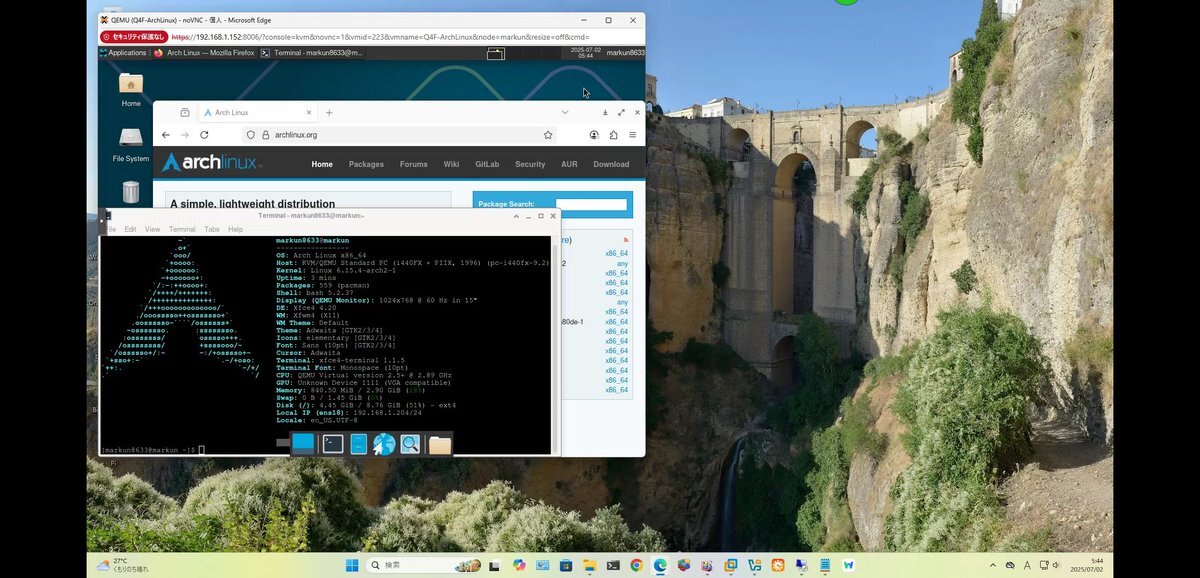Open the Firefox tab overview icon

click(185, 113)
